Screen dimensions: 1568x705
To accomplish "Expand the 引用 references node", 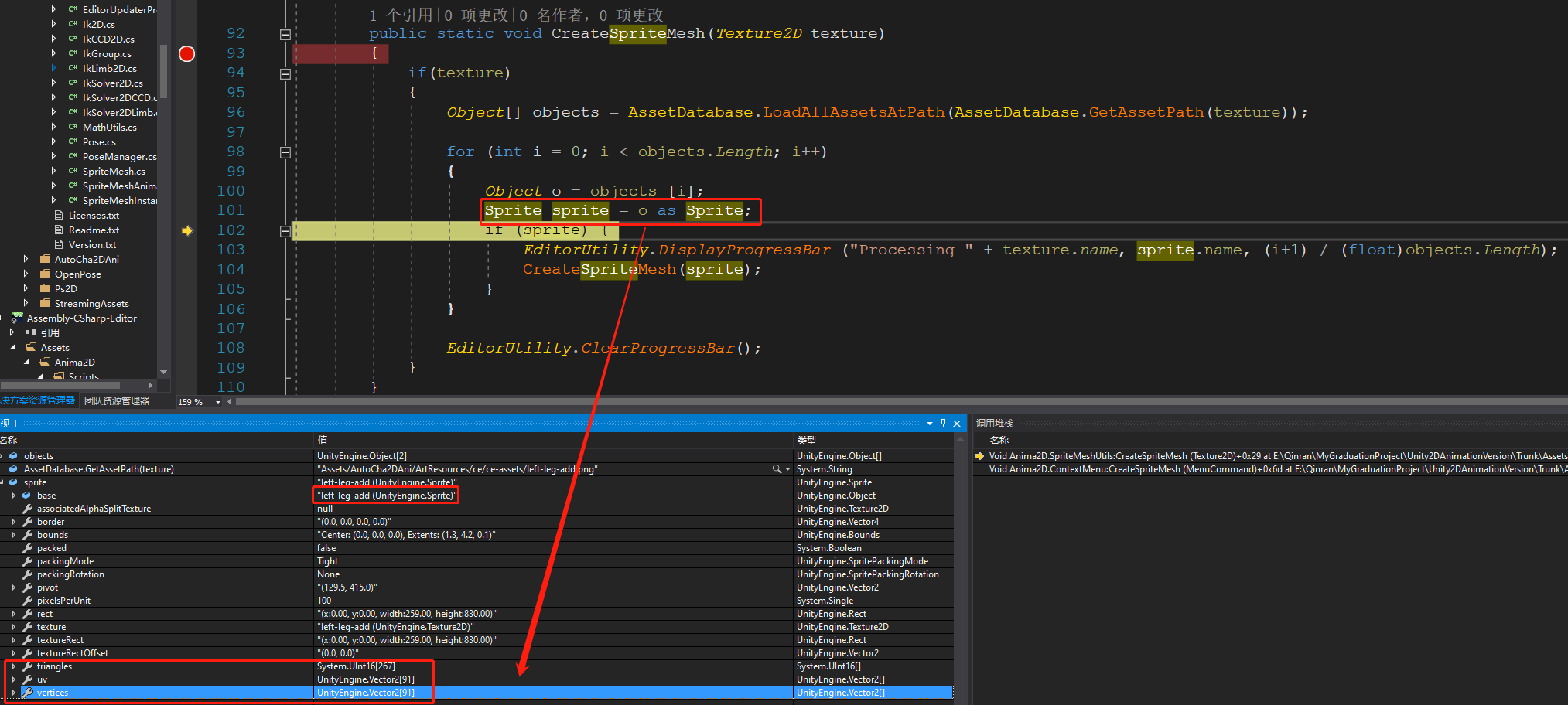I will pos(12,332).
